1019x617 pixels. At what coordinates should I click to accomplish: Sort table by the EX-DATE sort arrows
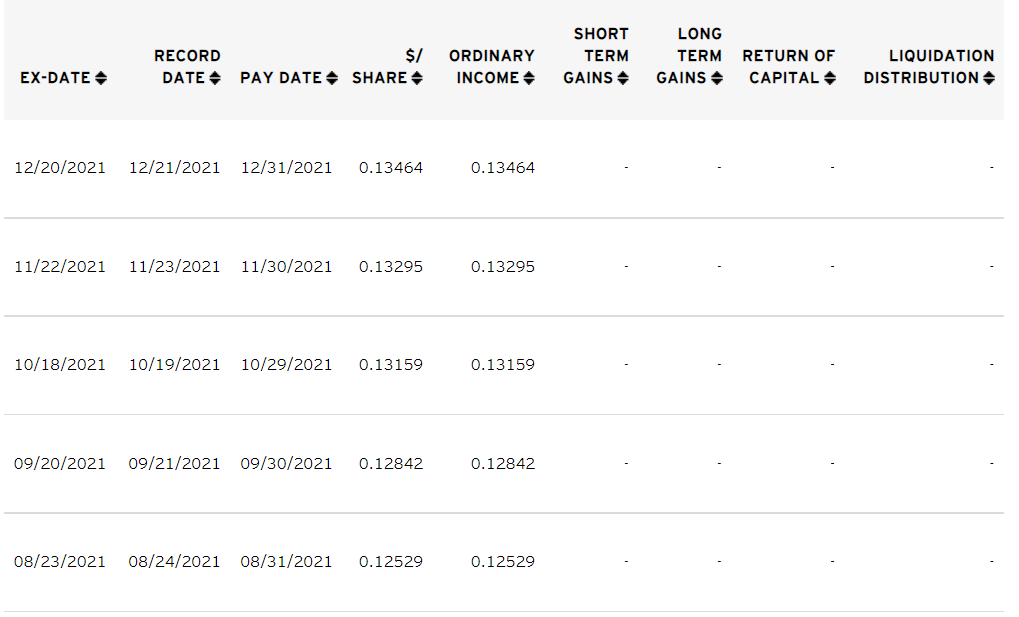(x=101, y=78)
